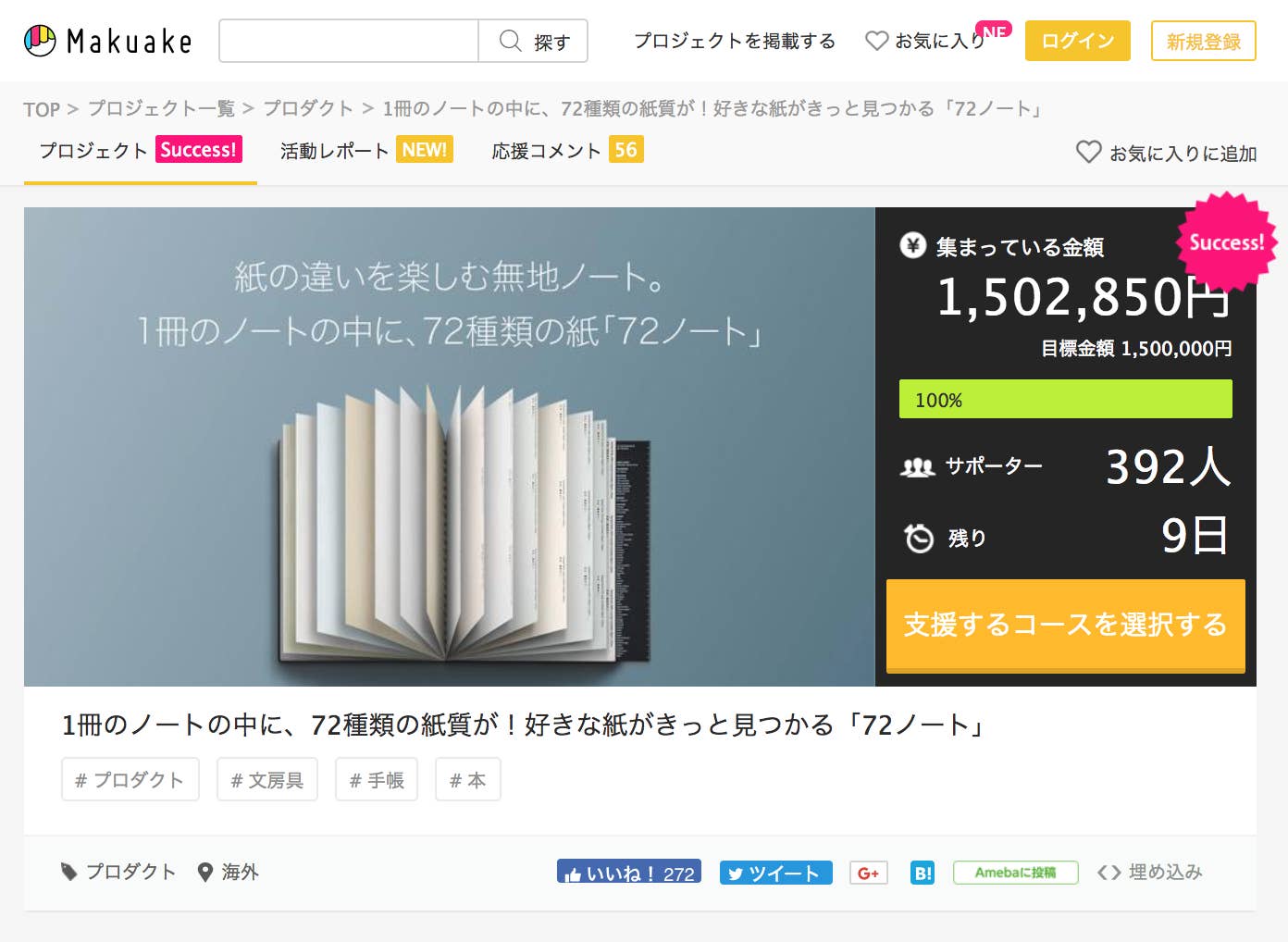Click the Makuake logo icon

pos(40,41)
